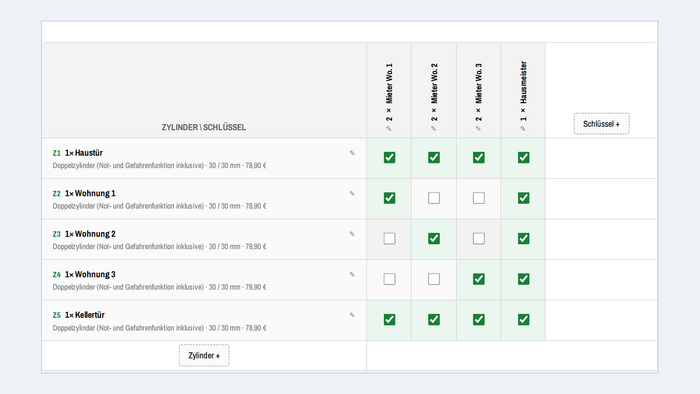Image resolution: width=700 pixels, height=394 pixels.
Task: Check Wohnung 2 for Mieter Wo. 3
Action: (x=479, y=239)
